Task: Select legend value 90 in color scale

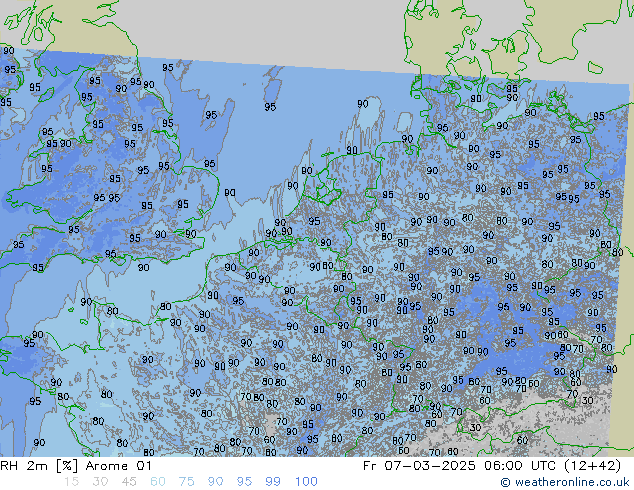Action: coord(215,482)
